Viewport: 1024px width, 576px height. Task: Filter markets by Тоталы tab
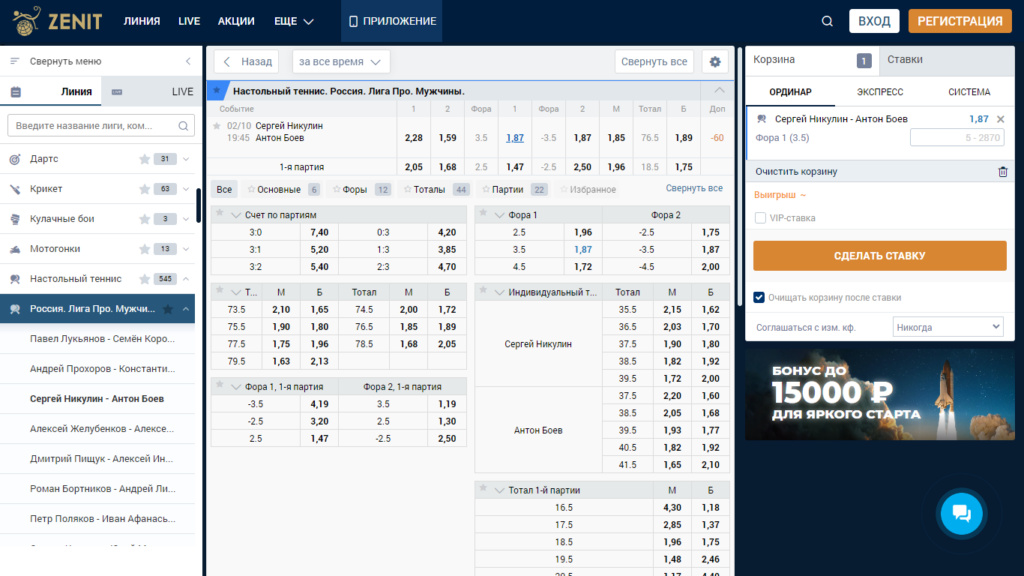[436, 189]
